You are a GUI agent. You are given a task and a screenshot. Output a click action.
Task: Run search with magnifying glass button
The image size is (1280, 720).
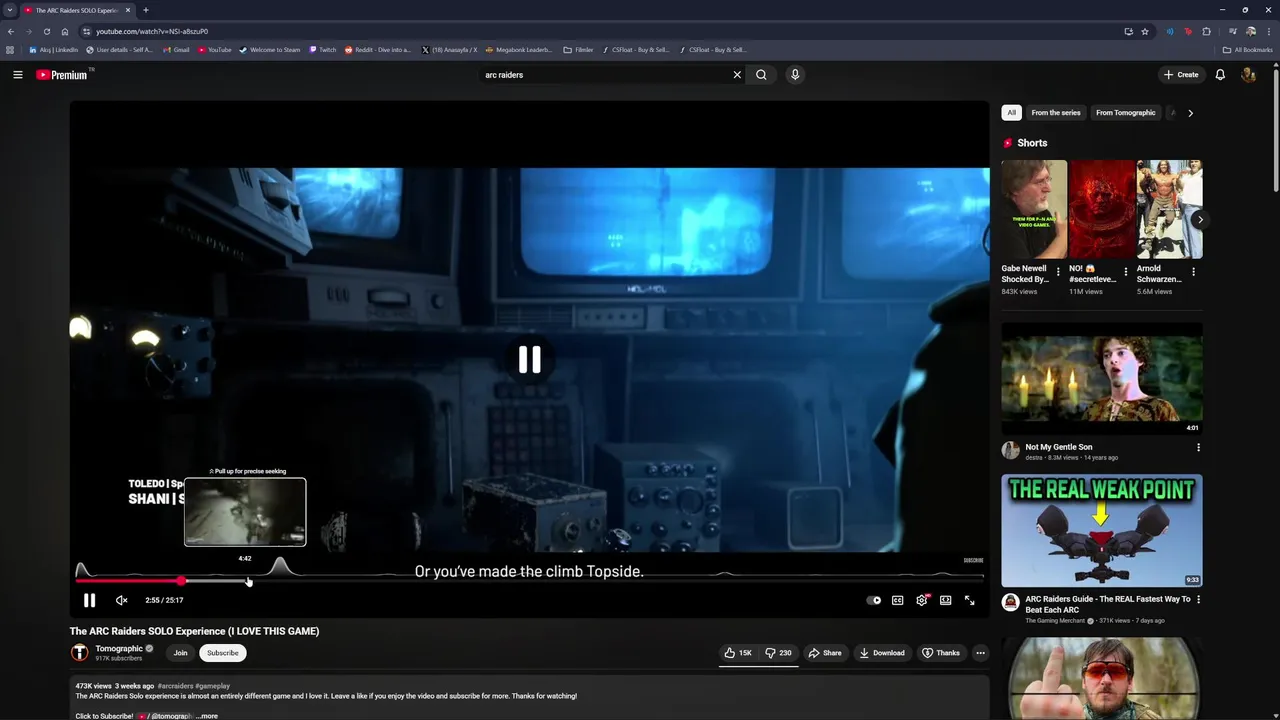(761, 75)
